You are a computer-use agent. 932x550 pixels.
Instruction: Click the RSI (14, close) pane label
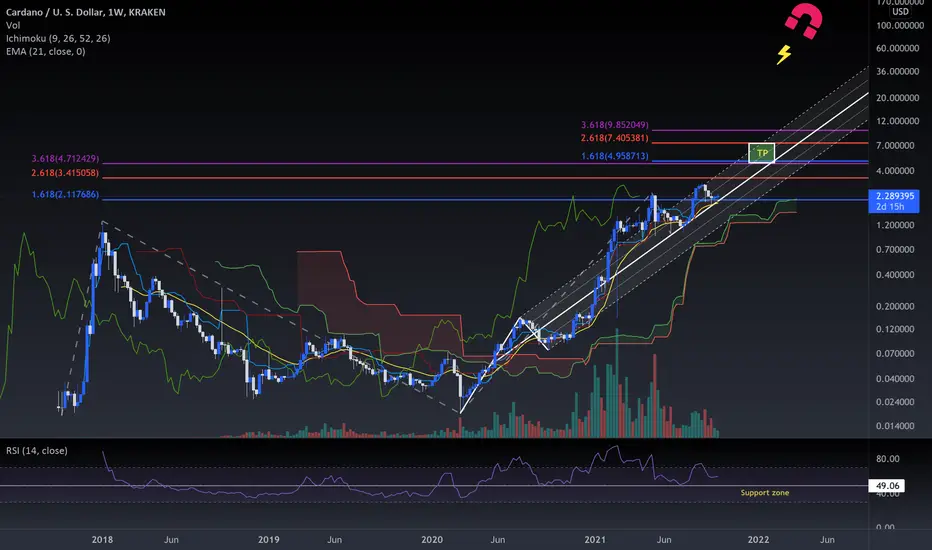point(37,451)
